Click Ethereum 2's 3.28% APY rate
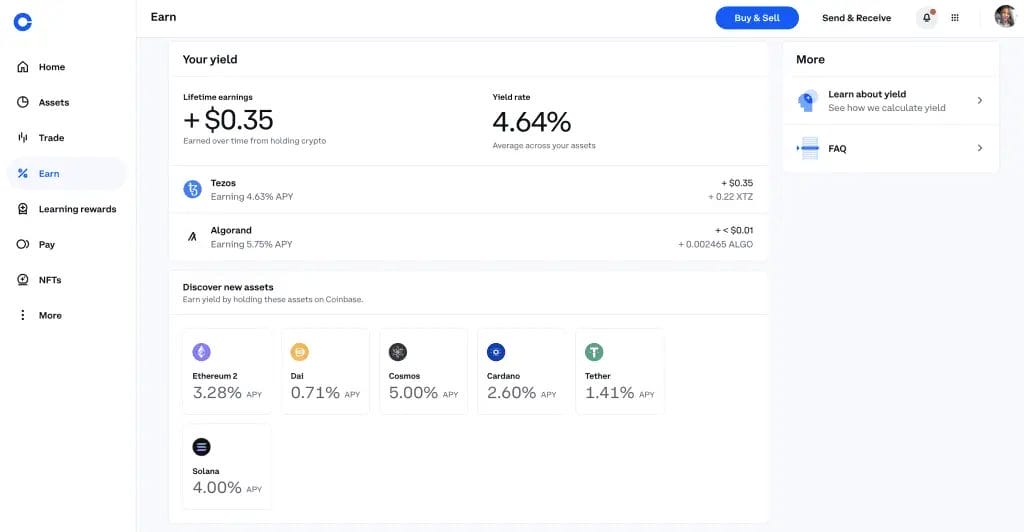The image size is (1024, 532). coord(227,392)
